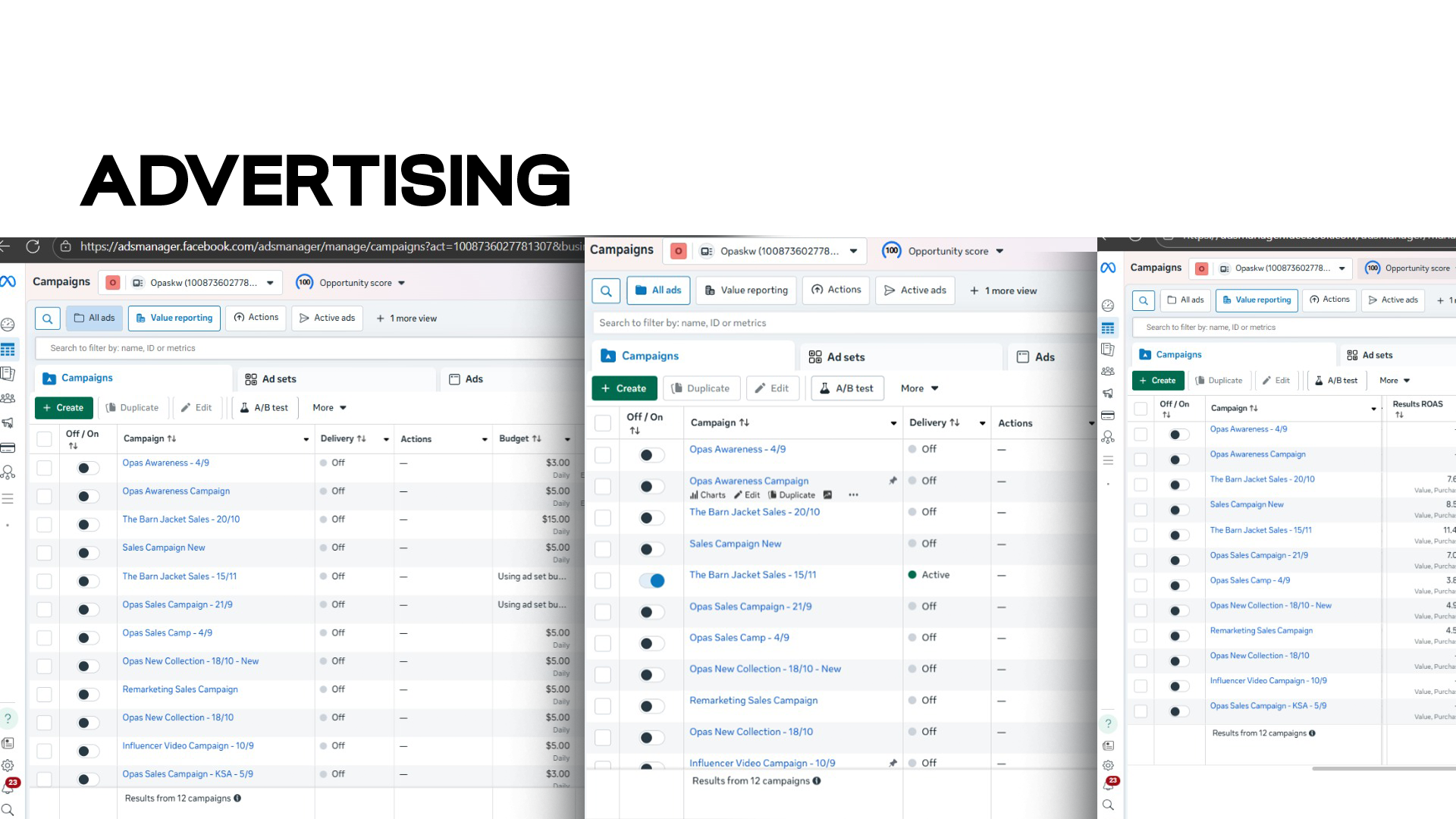Click the browser reload icon
This screenshot has height=819, width=1456.
(33, 246)
